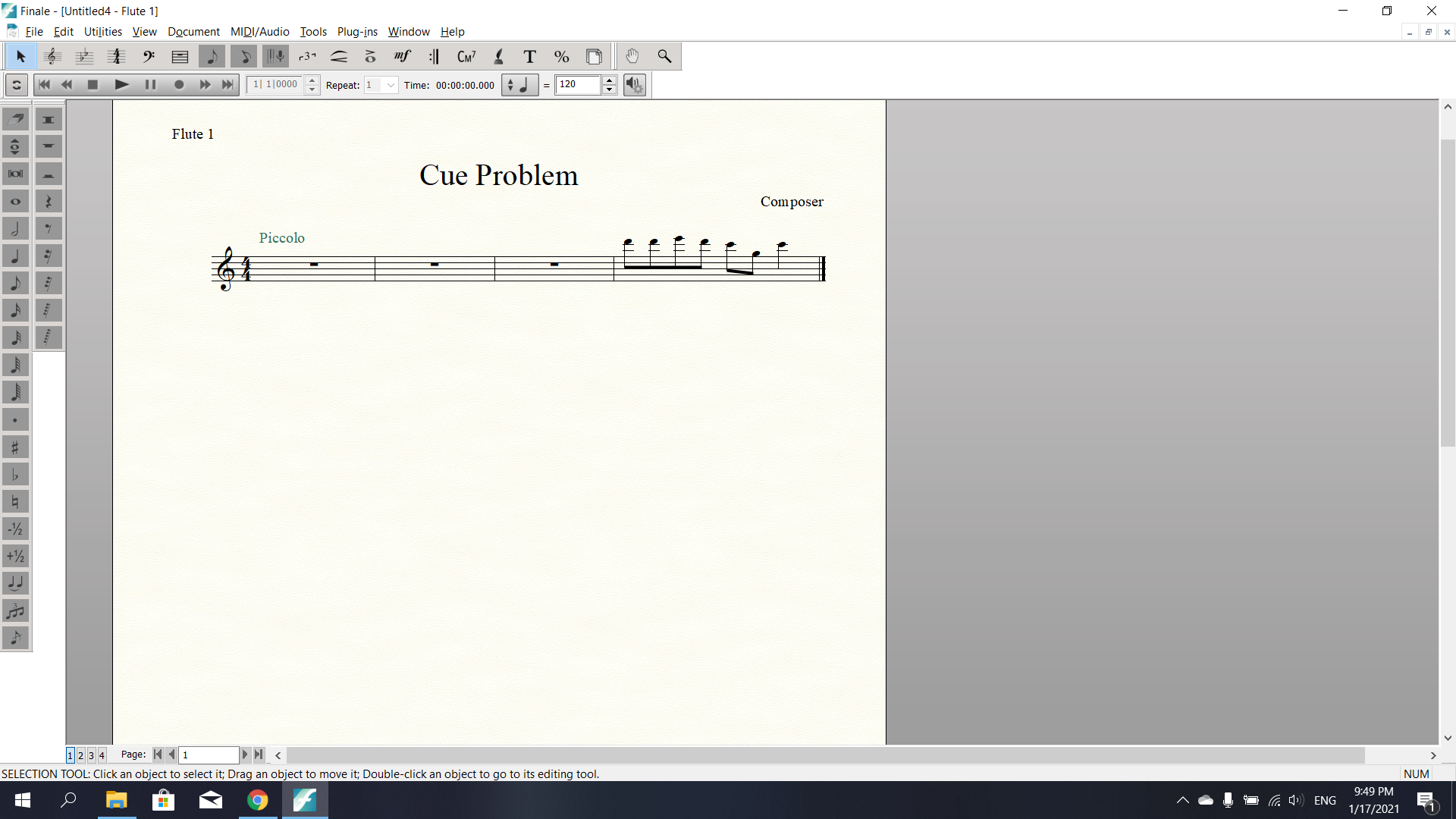Choose the Clef tool
Image resolution: width=1456 pixels, height=819 pixels.
pos(148,57)
